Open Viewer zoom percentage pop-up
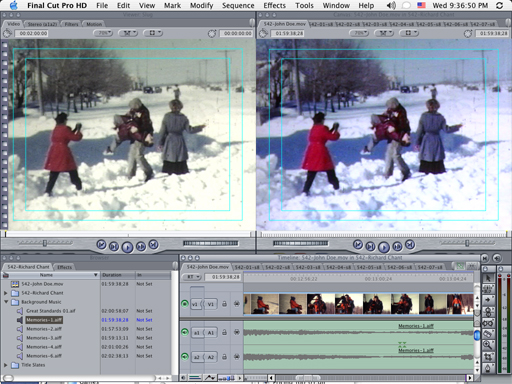The height and width of the screenshot is (384, 512). 103,33
